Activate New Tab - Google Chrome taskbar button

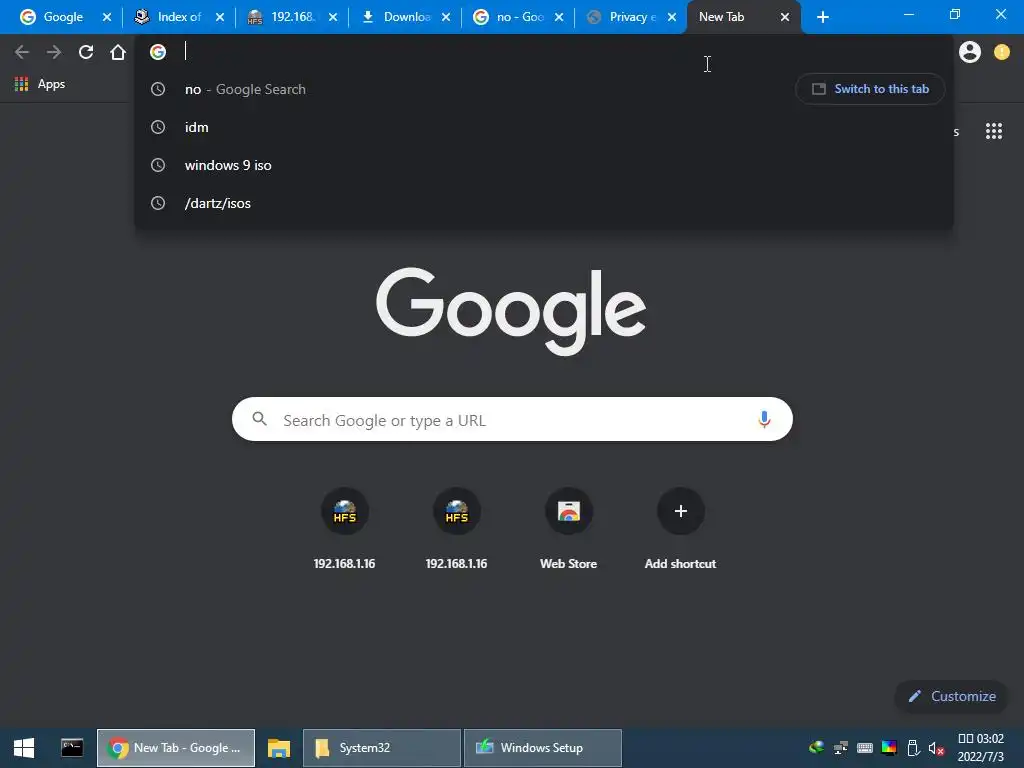[x=176, y=748]
